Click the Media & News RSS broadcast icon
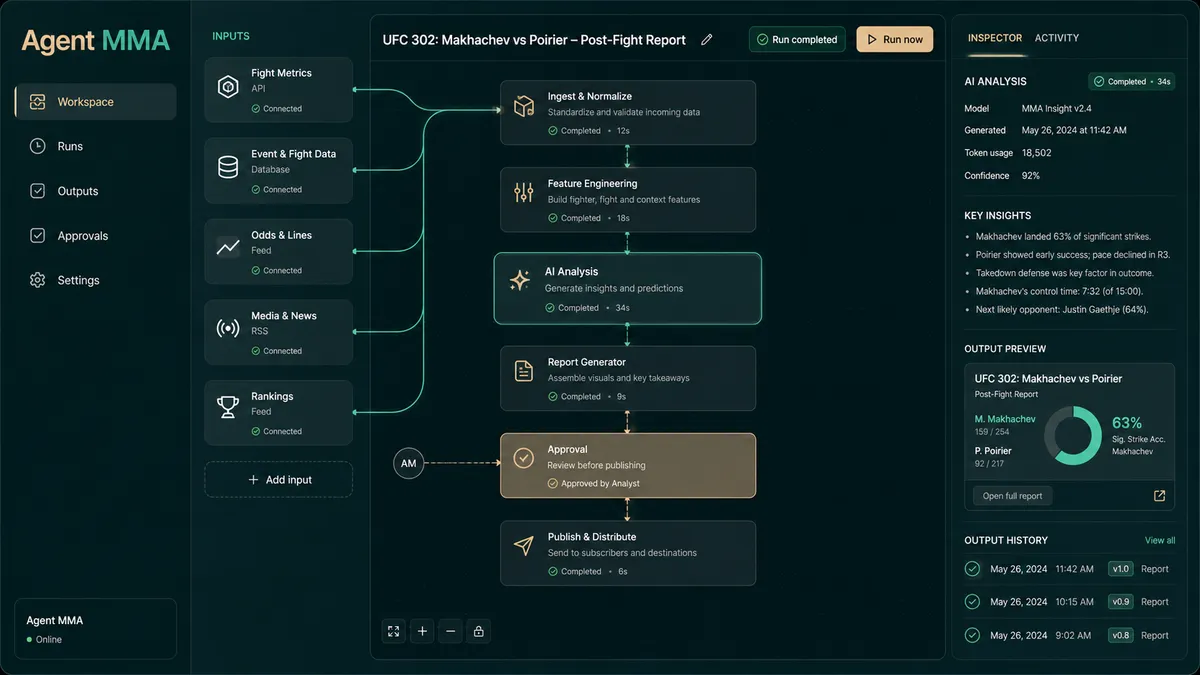This screenshot has height=675, width=1200. tap(228, 328)
